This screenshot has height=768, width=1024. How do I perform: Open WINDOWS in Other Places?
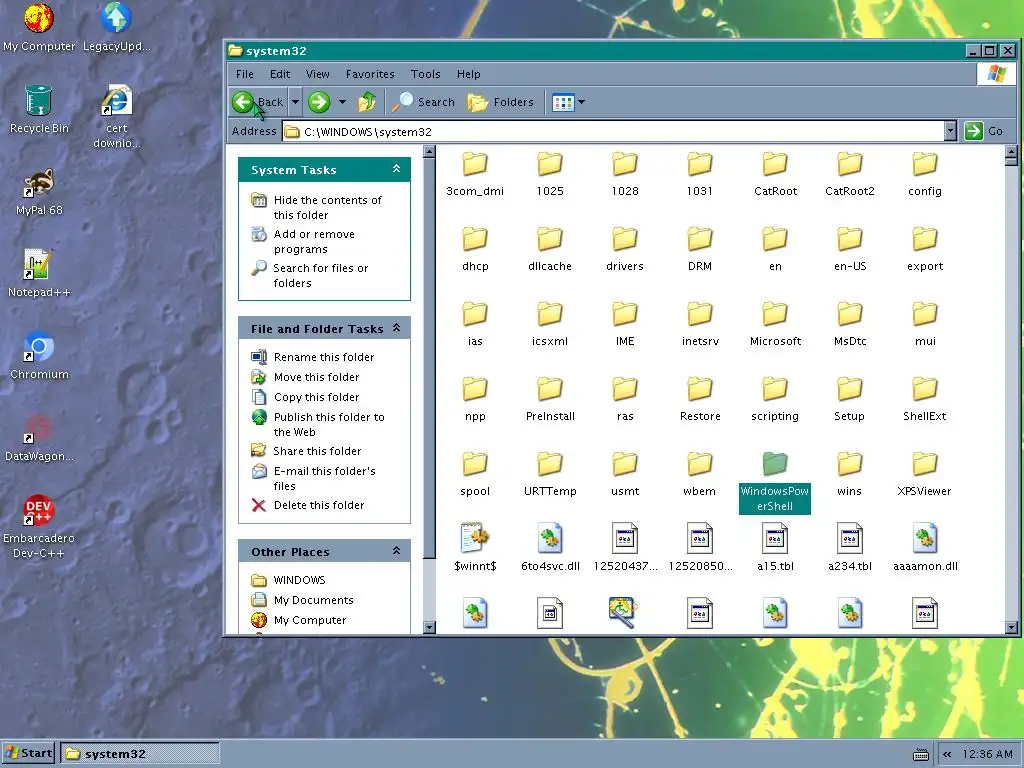(288, 580)
